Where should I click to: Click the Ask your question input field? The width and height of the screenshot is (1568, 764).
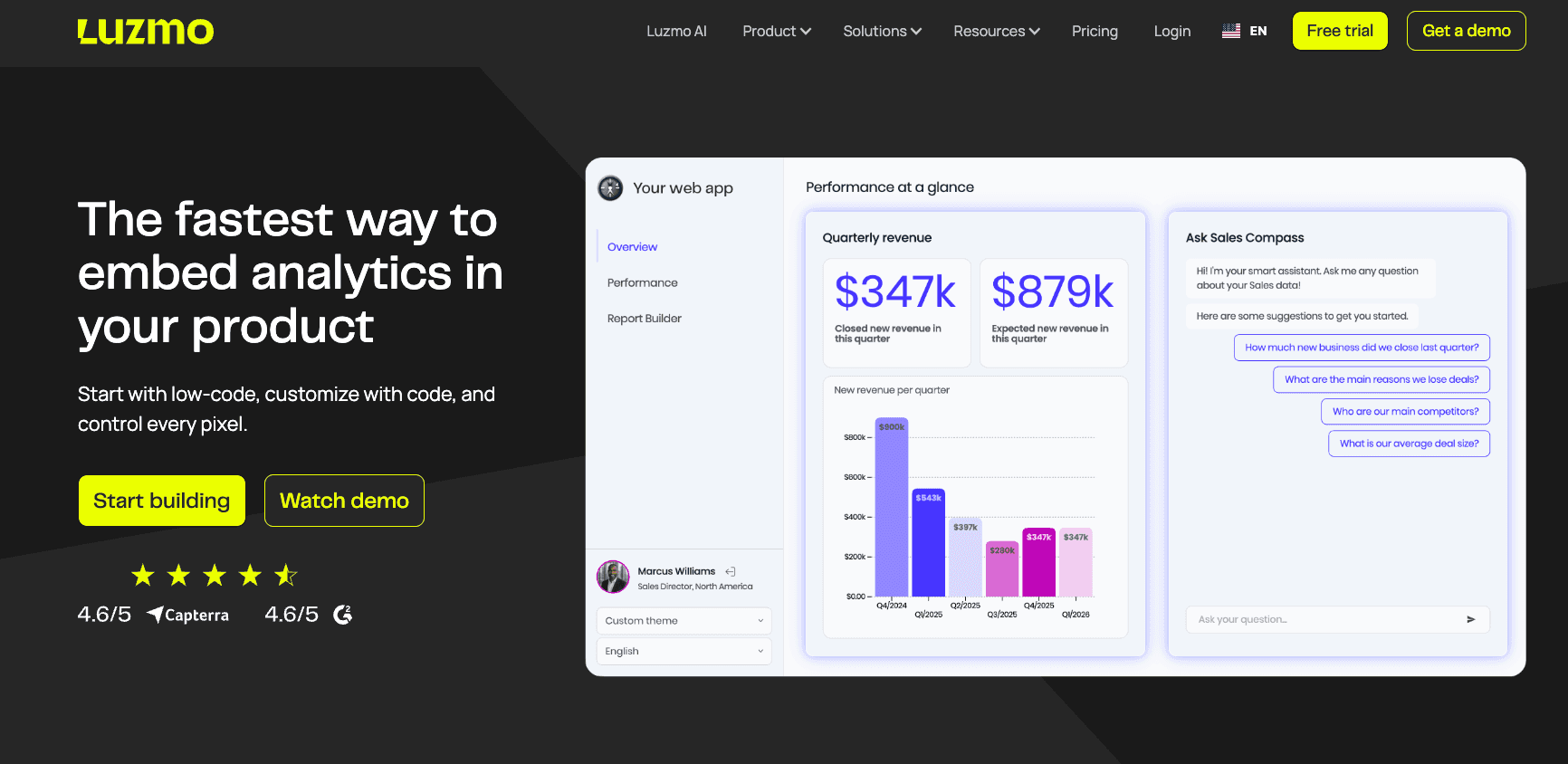point(1338,620)
